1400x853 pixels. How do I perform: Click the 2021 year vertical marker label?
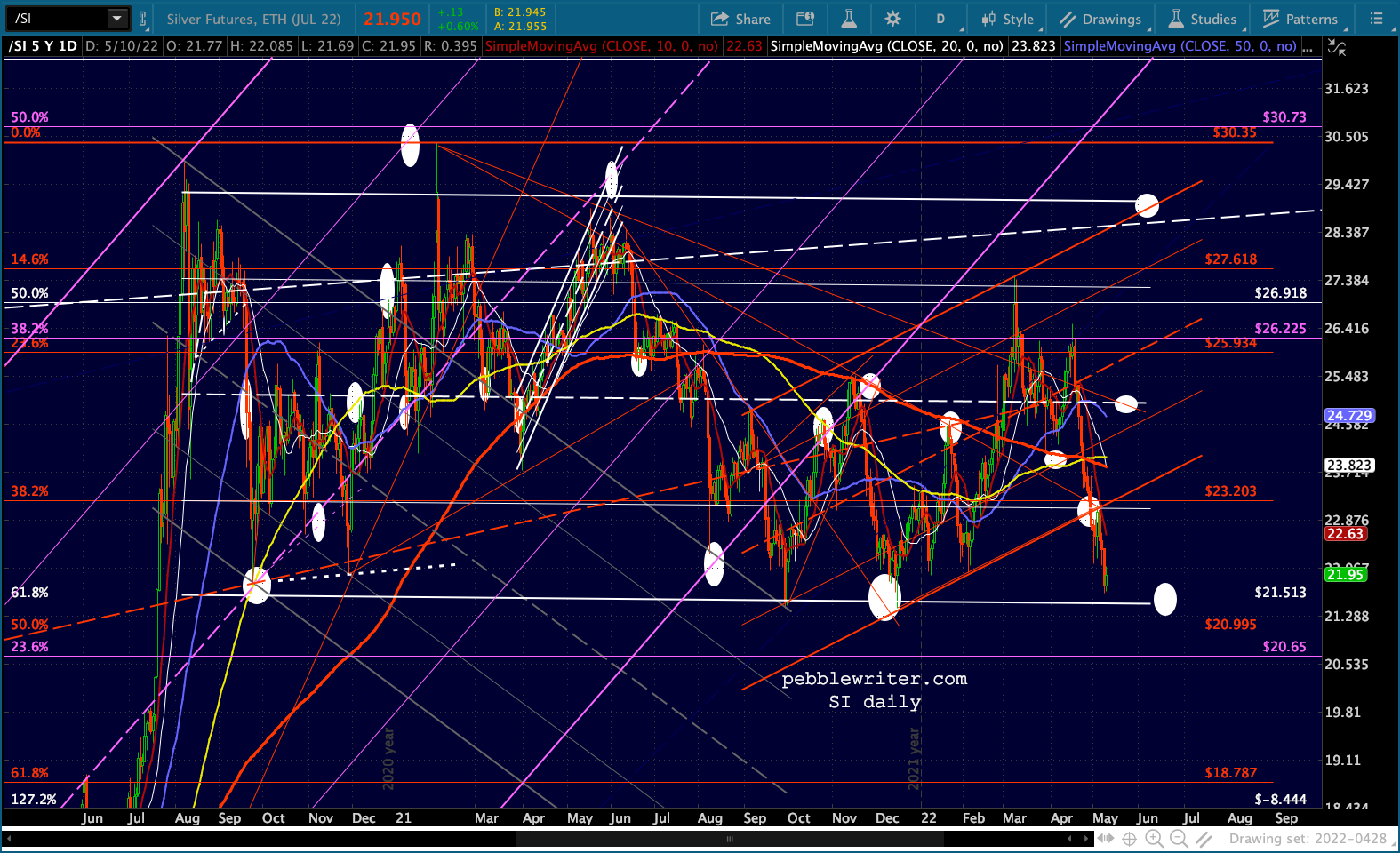point(914,759)
